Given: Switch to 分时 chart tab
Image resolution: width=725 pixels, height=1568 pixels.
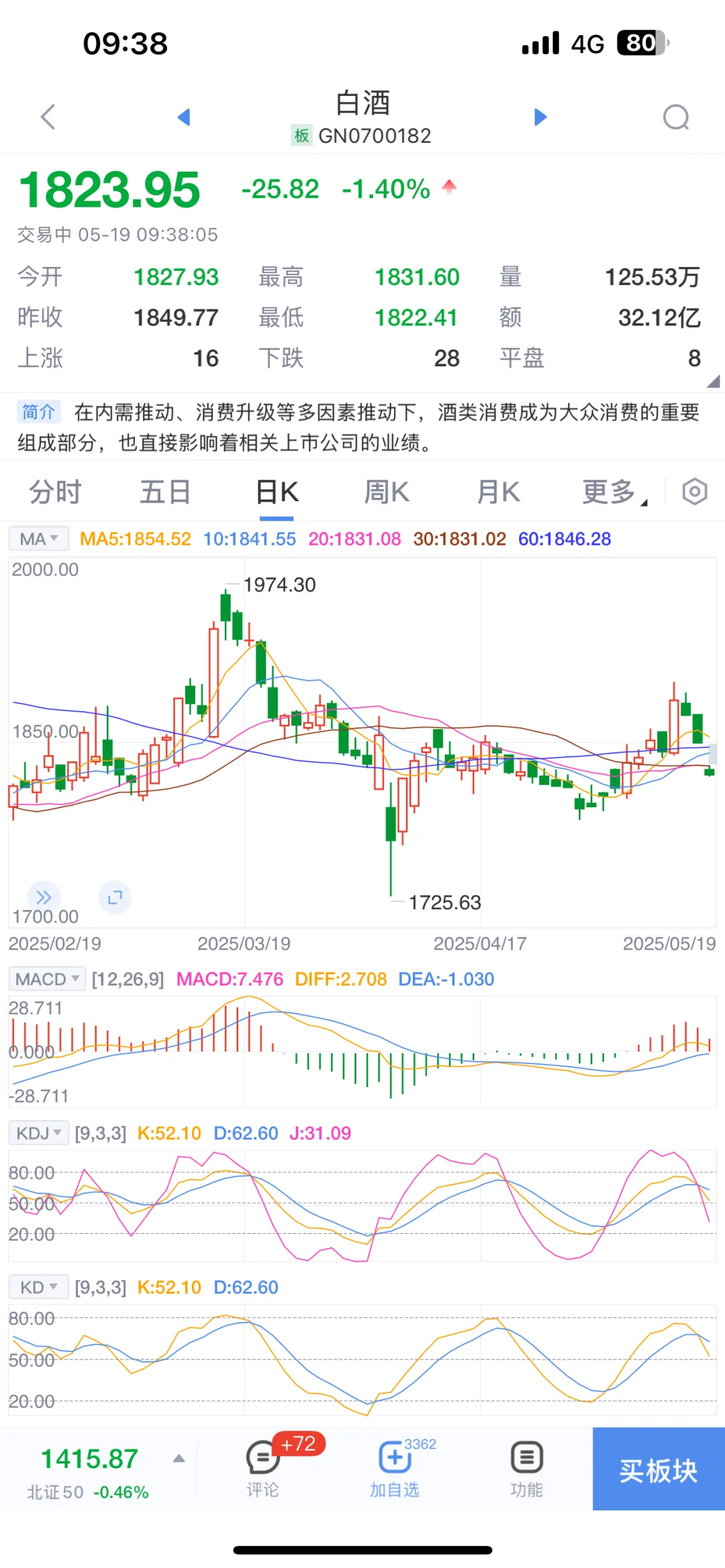Looking at the screenshot, I should point(55,492).
